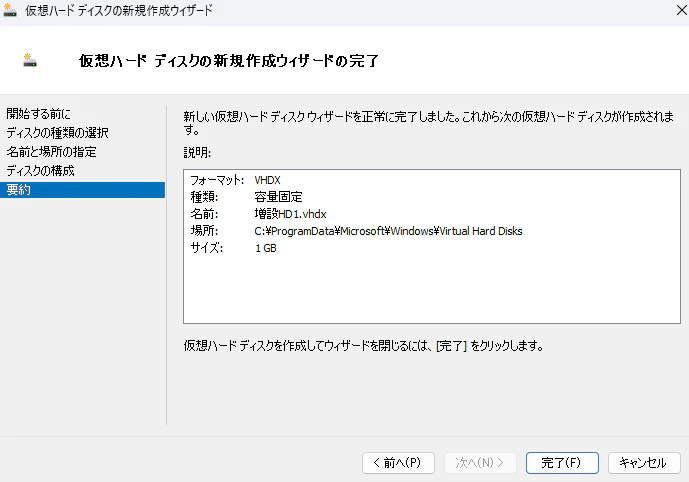Click the disabled 次へ(N) > button
Screen dimensions: 689x482
480,463
